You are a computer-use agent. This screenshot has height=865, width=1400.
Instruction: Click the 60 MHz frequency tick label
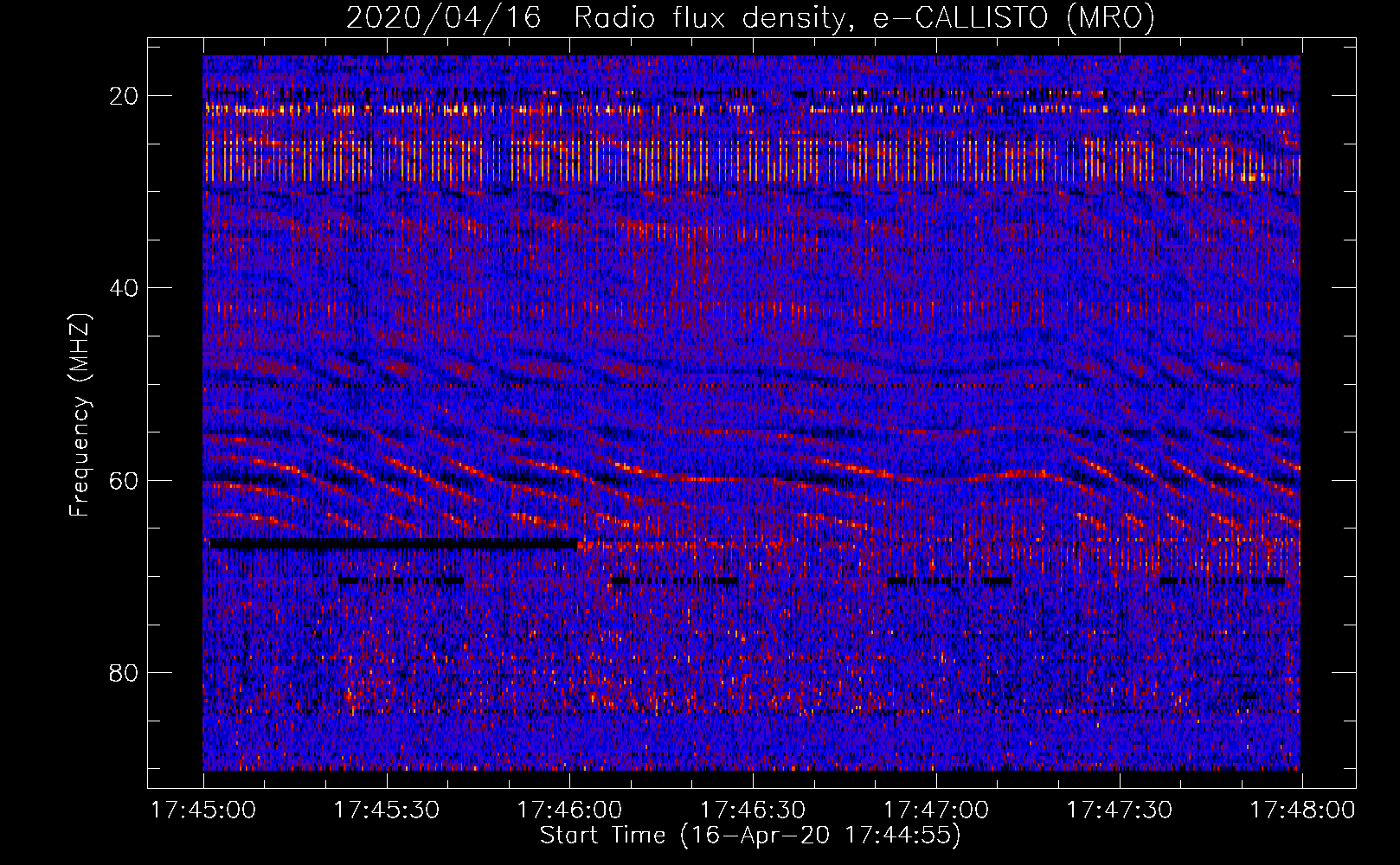coord(124,480)
